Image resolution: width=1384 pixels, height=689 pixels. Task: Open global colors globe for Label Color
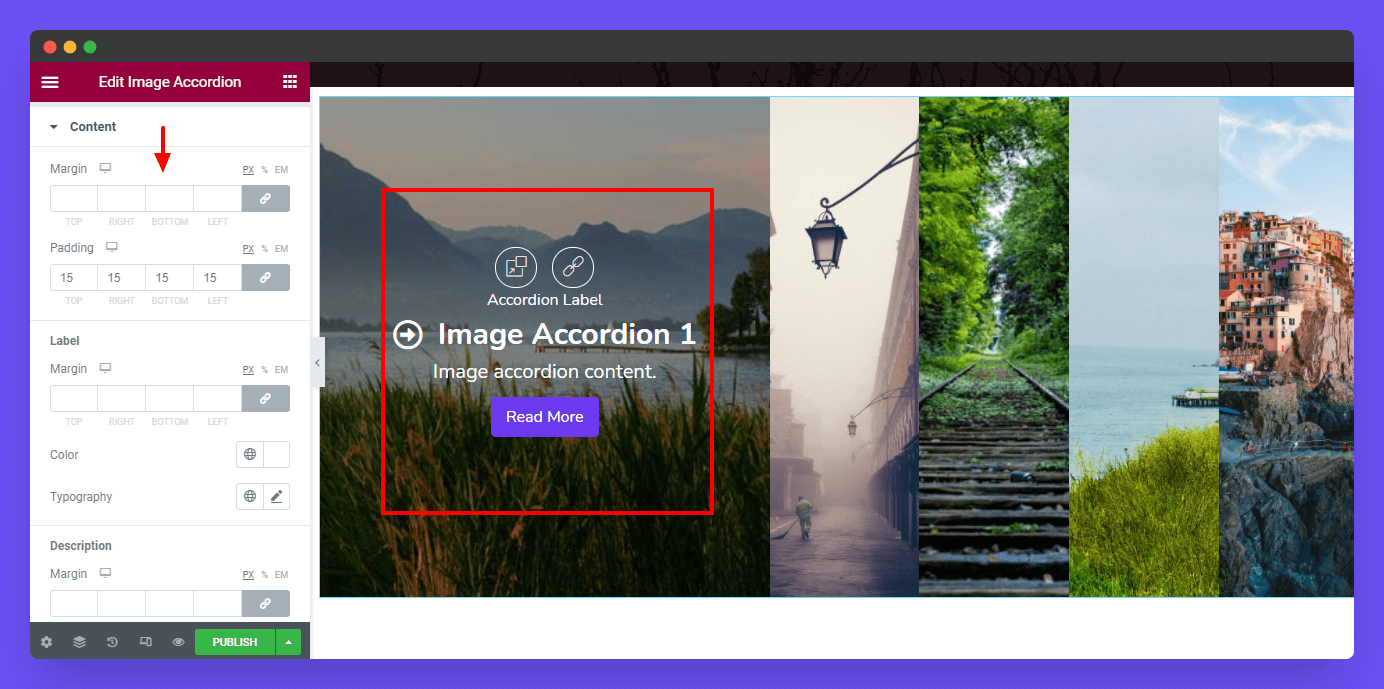coord(250,455)
